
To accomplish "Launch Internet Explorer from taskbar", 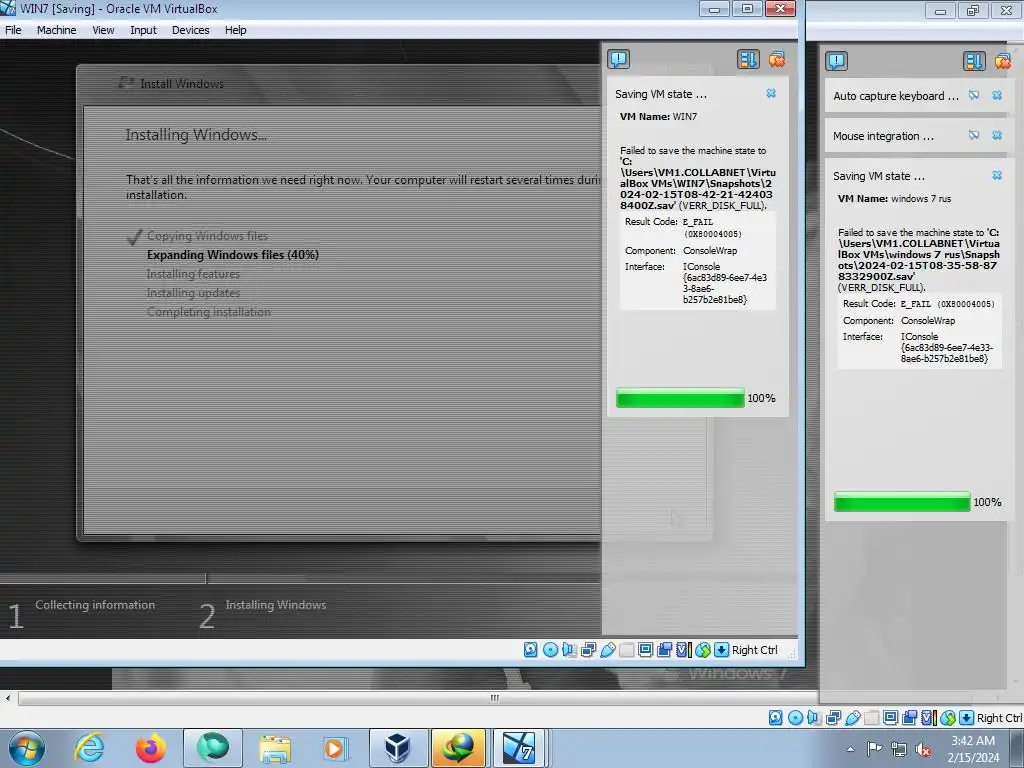I will click(x=89, y=748).
